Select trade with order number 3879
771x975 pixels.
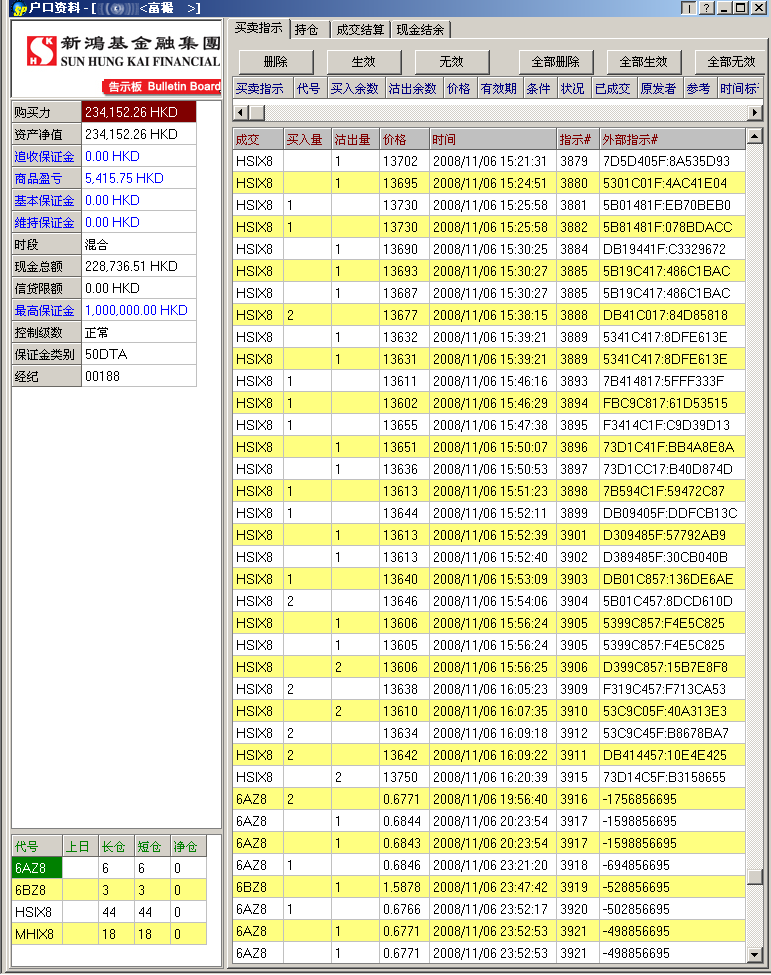(x=489, y=162)
